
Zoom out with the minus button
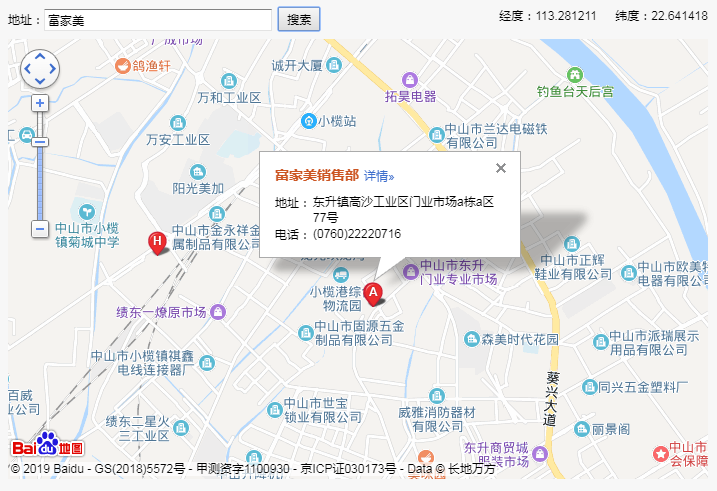coord(40,229)
